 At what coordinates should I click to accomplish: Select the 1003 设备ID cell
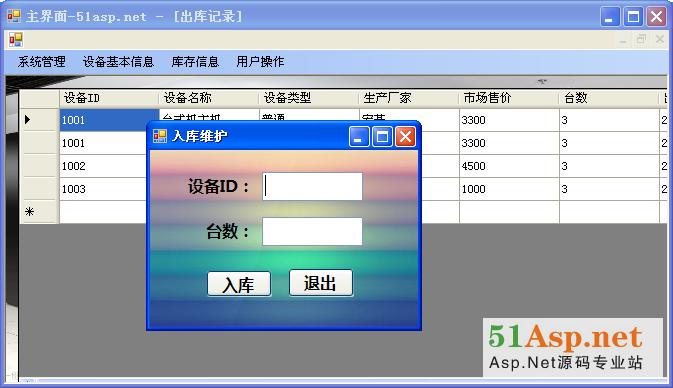click(x=103, y=189)
